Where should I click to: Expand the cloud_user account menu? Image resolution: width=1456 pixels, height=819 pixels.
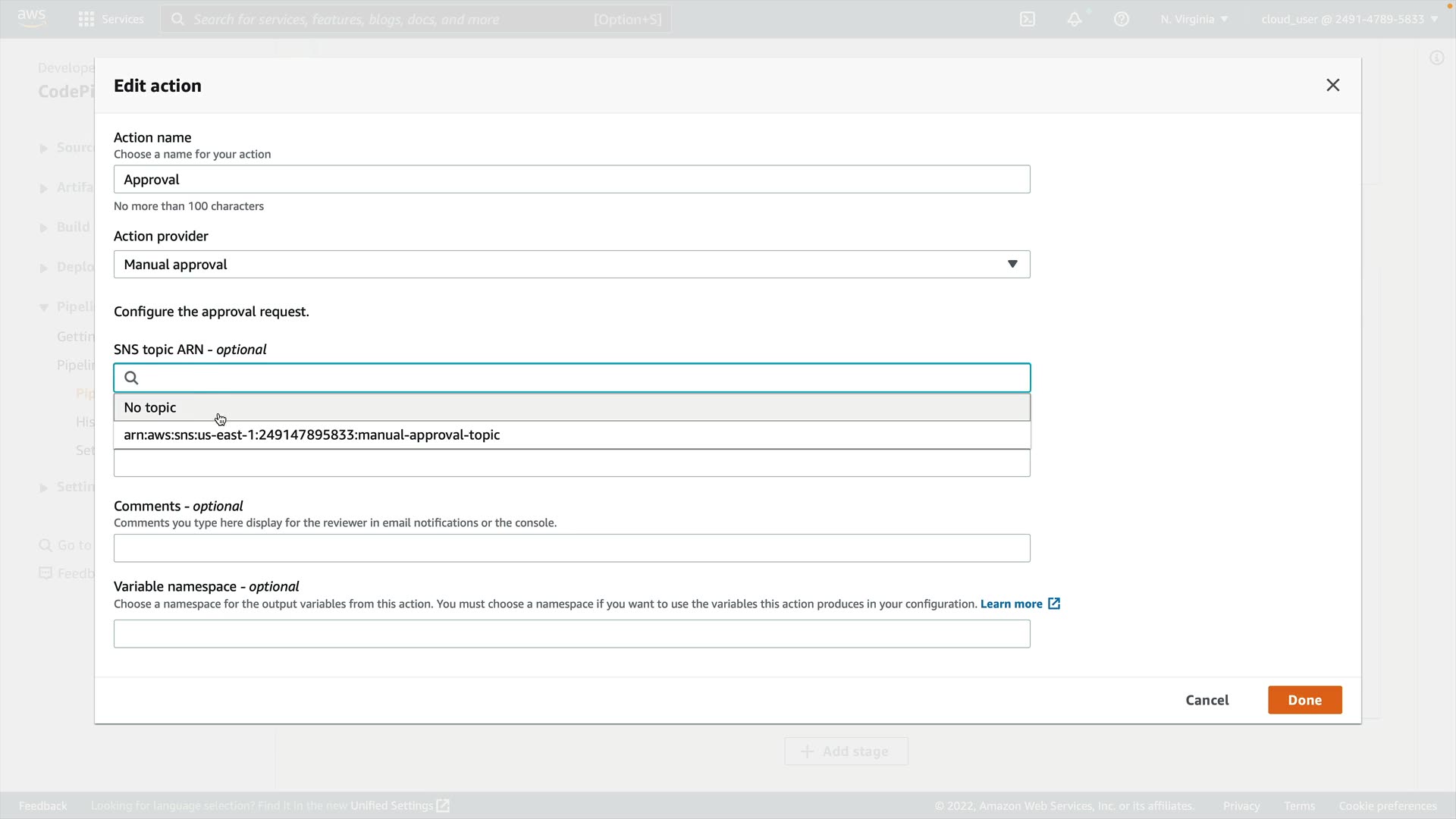pyautogui.click(x=1349, y=19)
